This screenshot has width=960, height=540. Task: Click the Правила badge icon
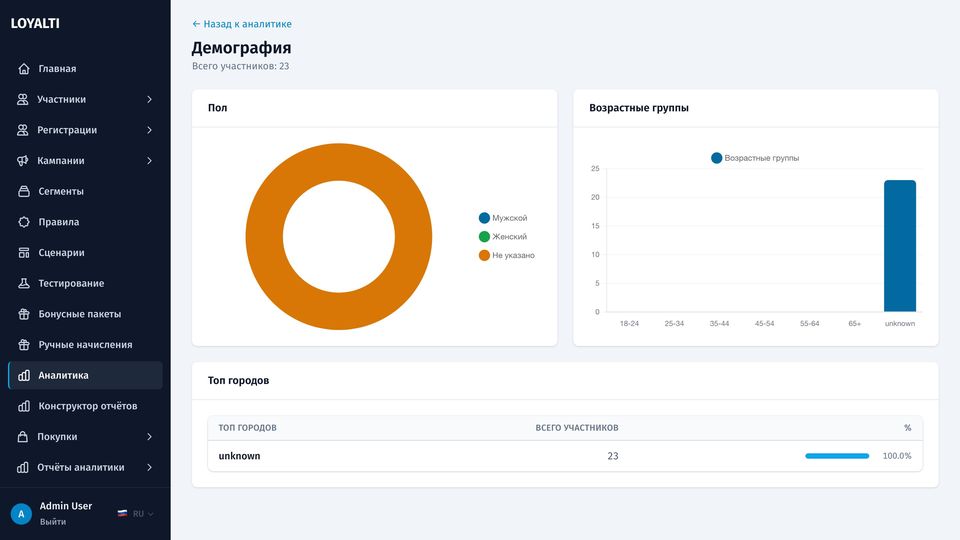pos(24,222)
